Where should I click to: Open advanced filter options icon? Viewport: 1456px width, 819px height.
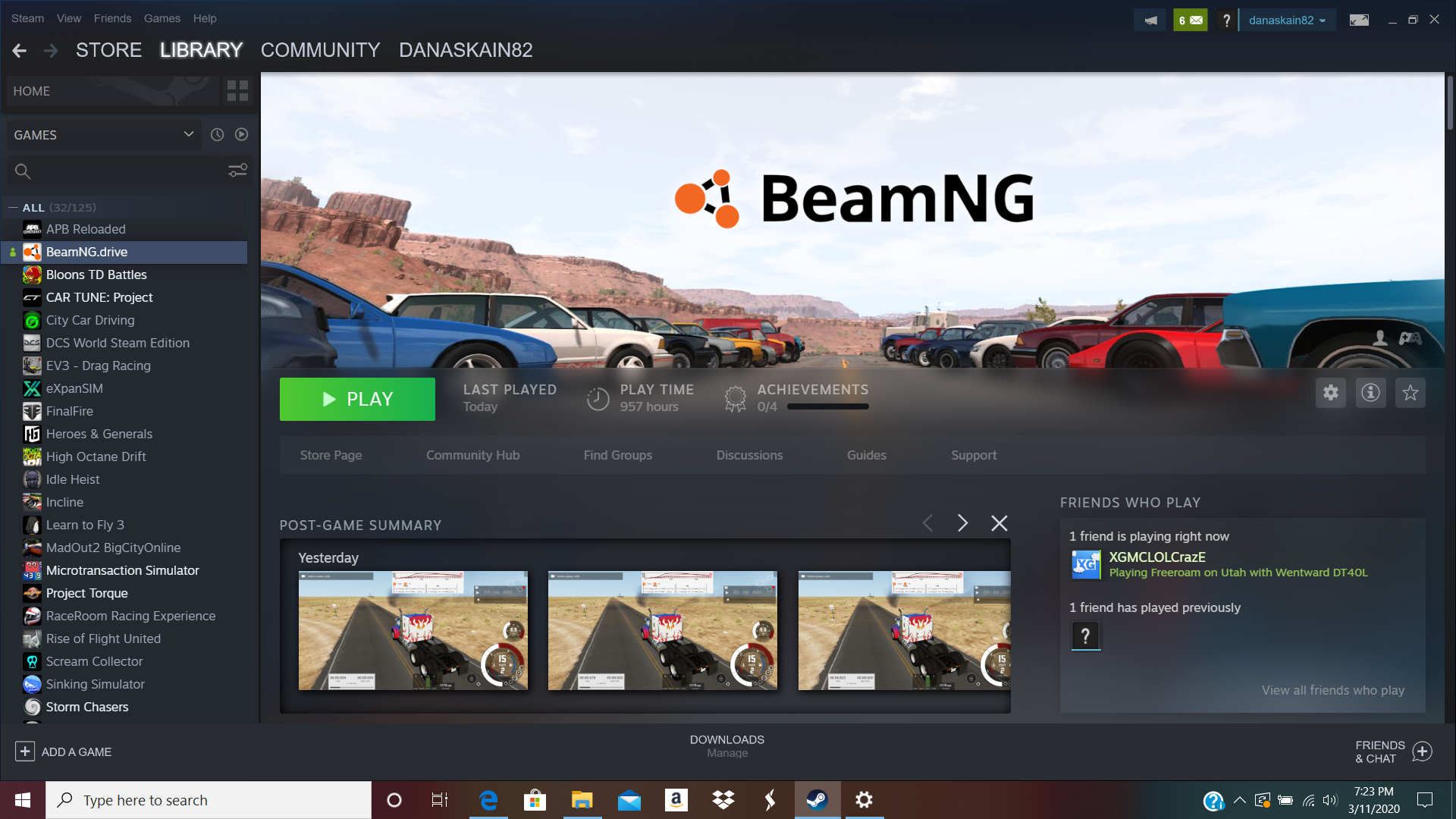coord(237,171)
